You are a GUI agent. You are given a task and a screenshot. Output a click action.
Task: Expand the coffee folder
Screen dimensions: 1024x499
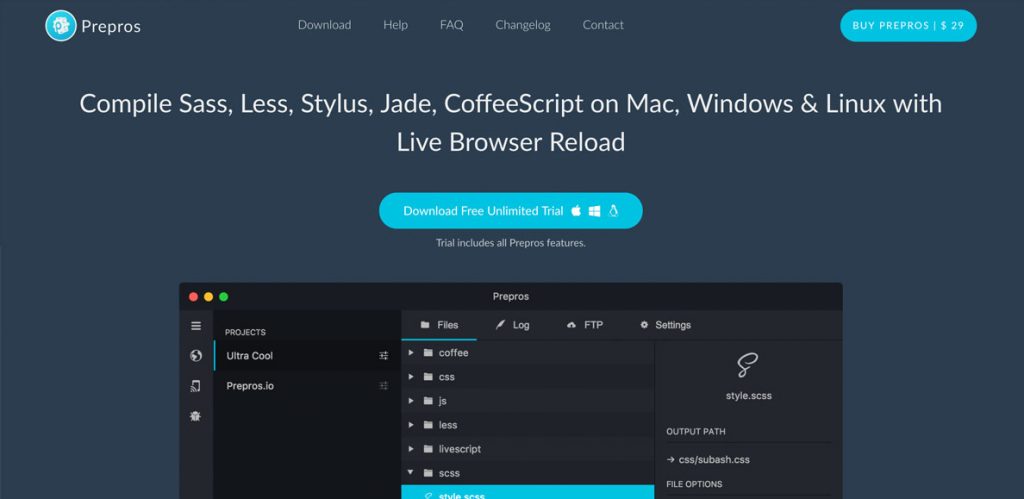pyautogui.click(x=411, y=353)
